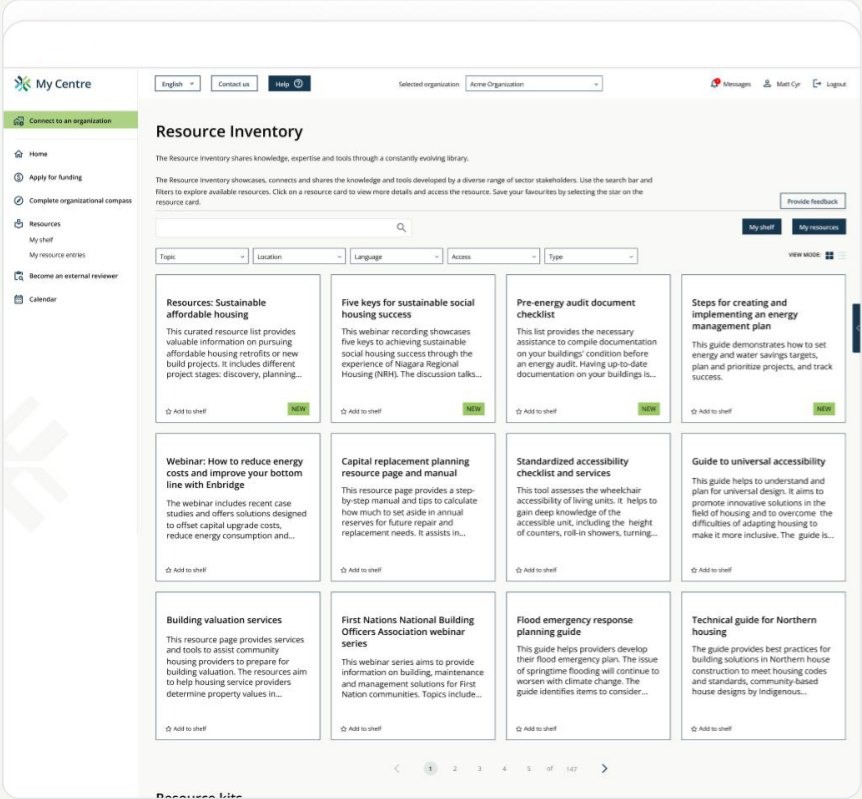The width and height of the screenshot is (862, 799).
Task: Star the Sustainable affordable housing card
Action: coord(169,411)
